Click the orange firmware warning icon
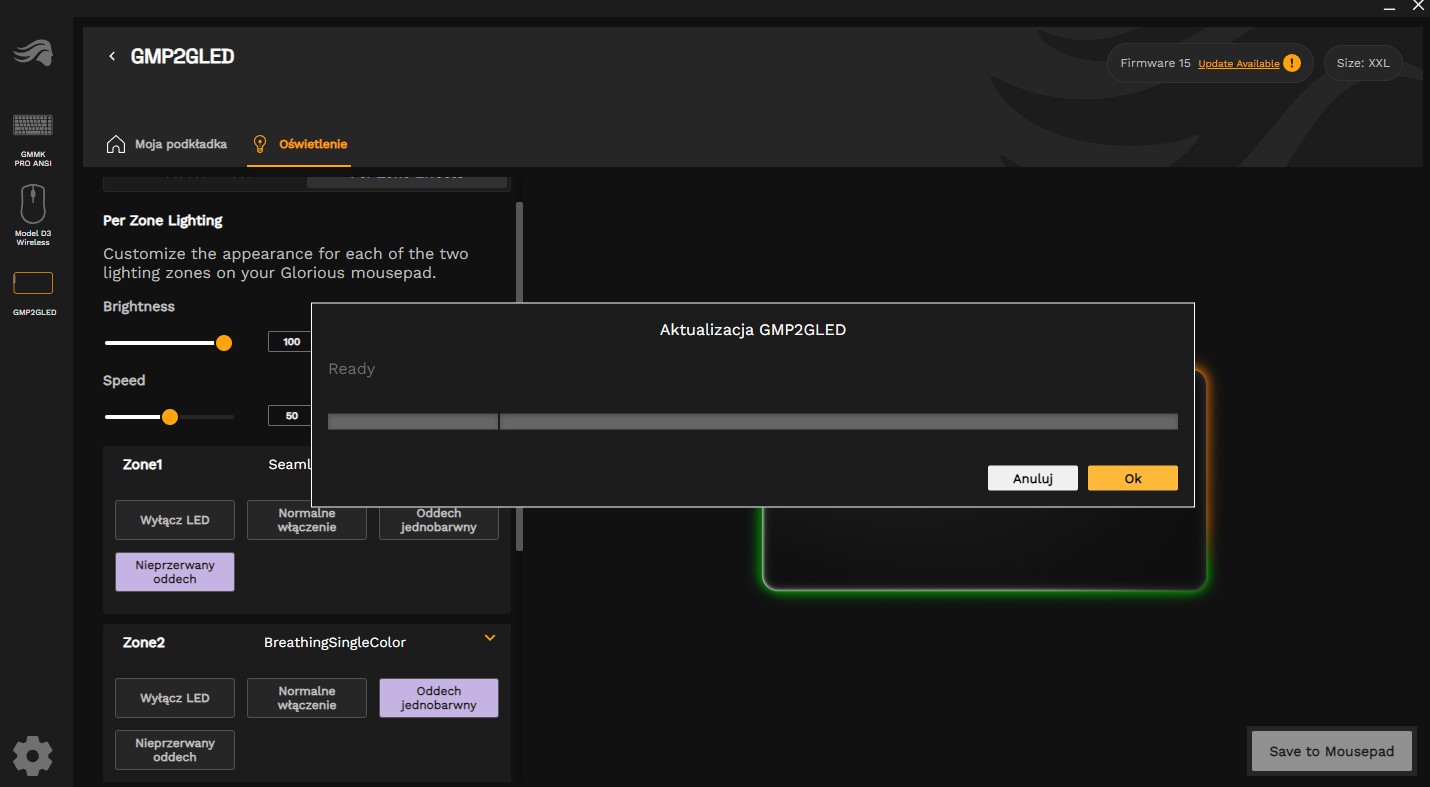Viewport: 1430px width, 787px height. coord(1292,63)
